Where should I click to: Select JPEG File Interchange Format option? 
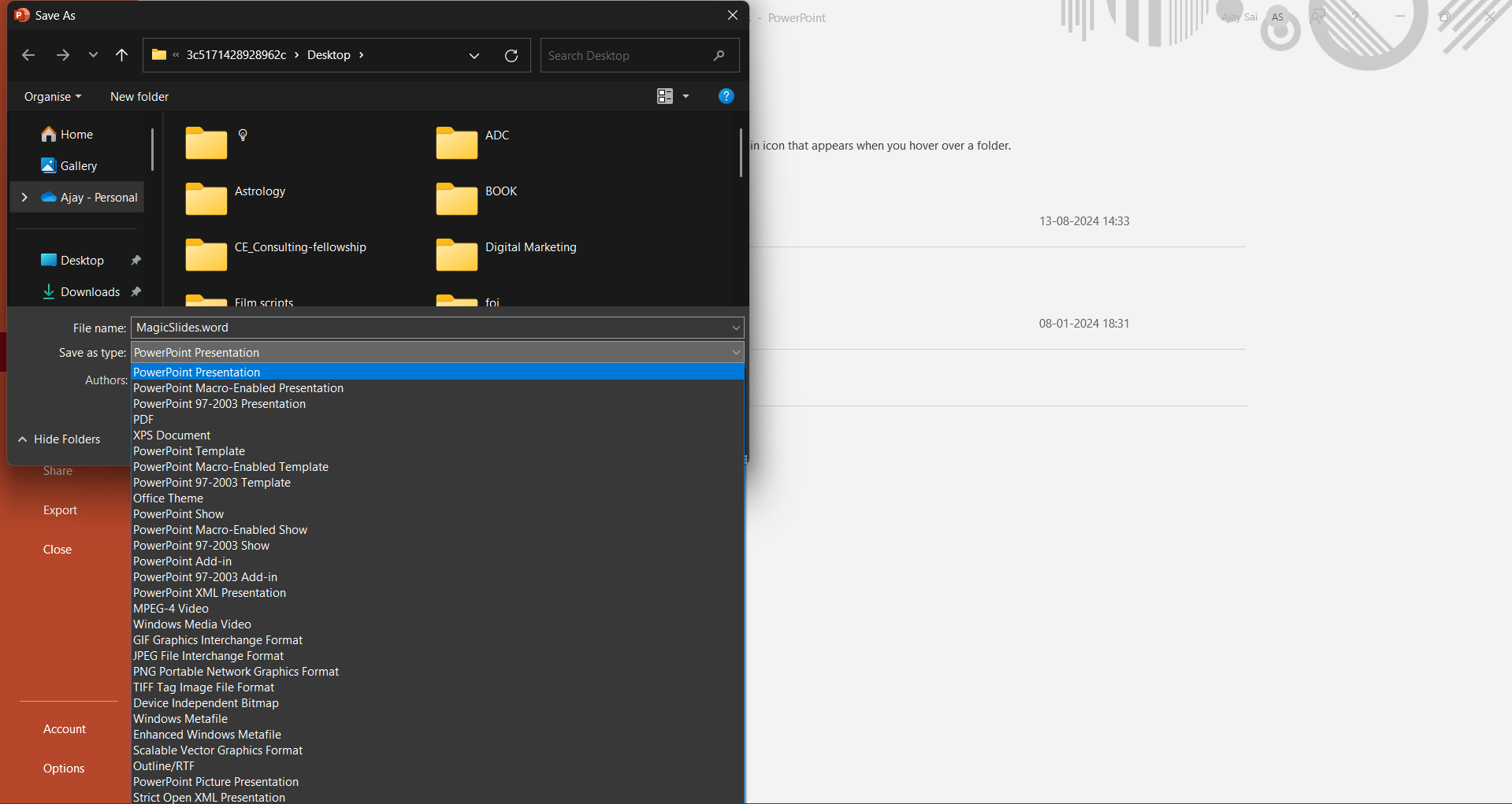[437, 656]
